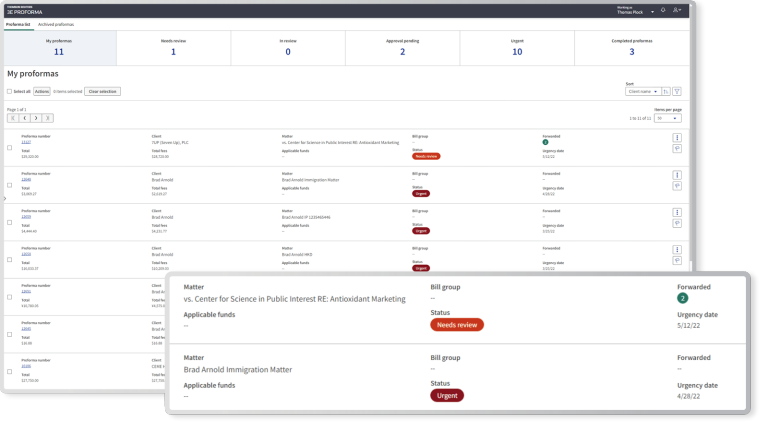
Task: Switch to Archived proformas tab
Action: 56,23
